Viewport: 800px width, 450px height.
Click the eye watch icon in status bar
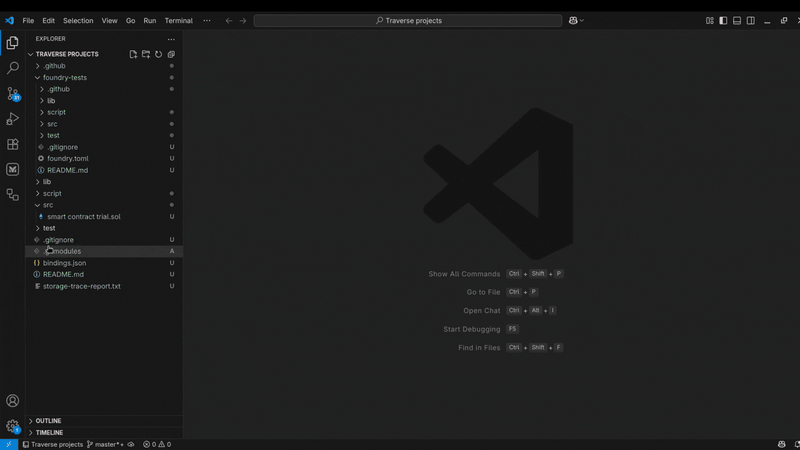click(131, 444)
